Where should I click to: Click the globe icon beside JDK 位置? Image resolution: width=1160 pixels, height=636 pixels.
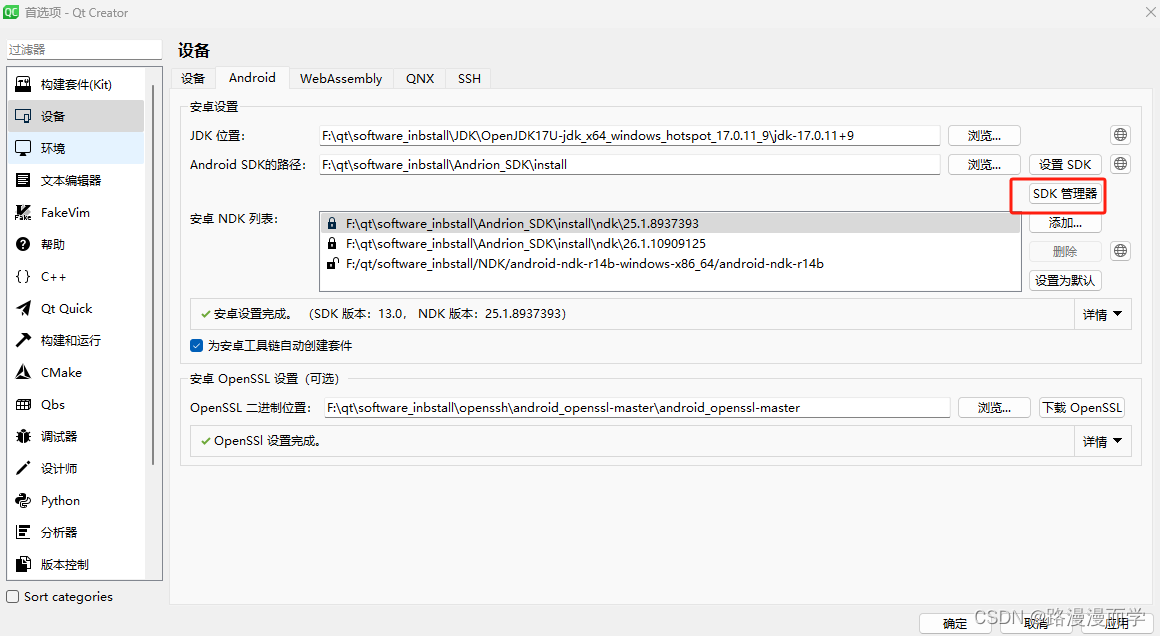coord(1120,135)
